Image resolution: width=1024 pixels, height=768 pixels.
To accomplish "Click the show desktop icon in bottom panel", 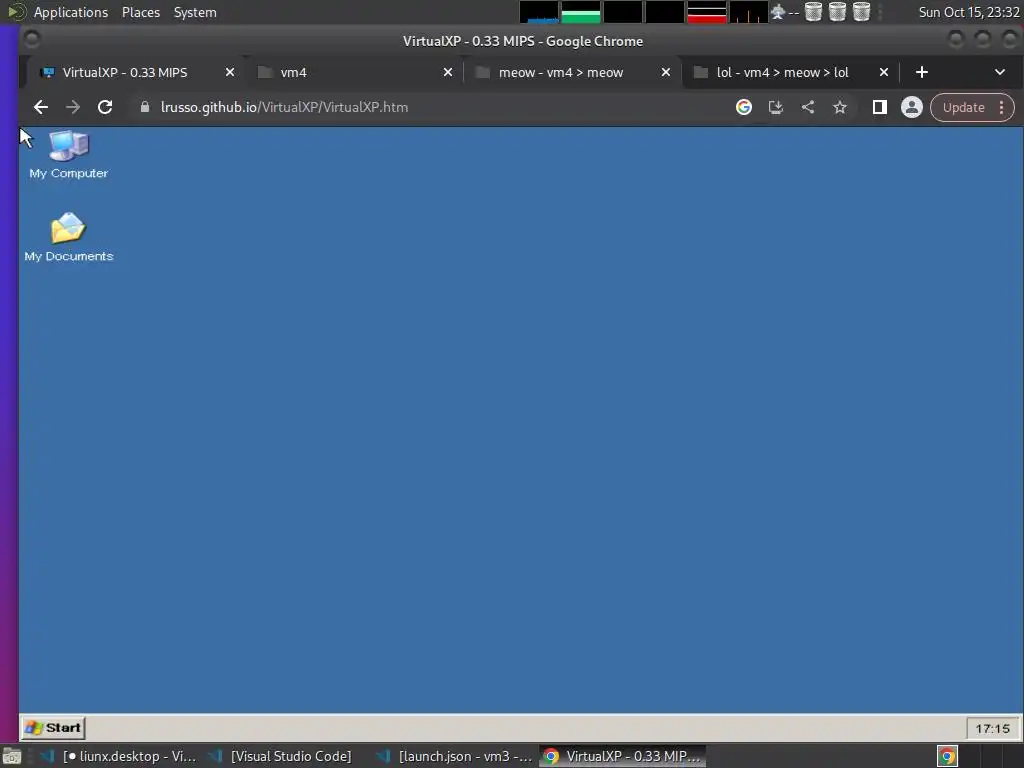I will tap(12, 757).
